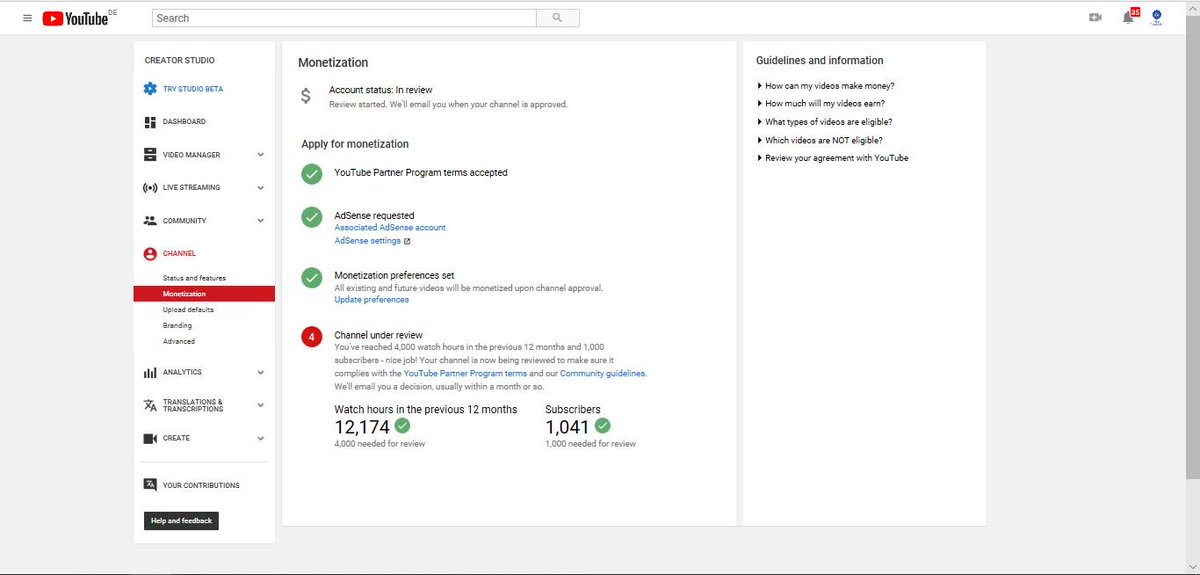This screenshot has height=575, width=1200.
Task: Click the checkmark beside AdSense requested
Action: pos(312,217)
